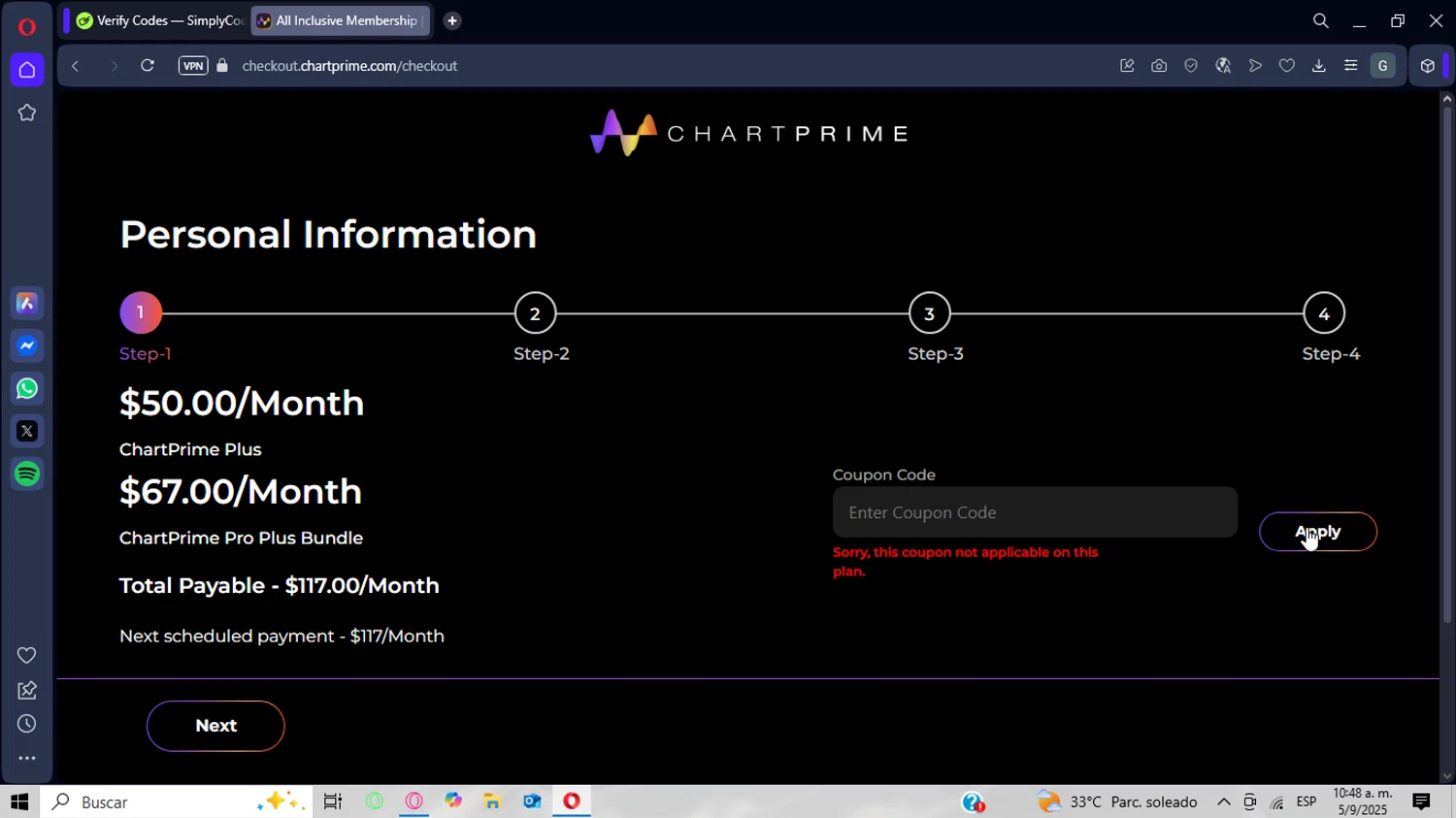
Task: Go back to previous page
Action: (75, 66)
